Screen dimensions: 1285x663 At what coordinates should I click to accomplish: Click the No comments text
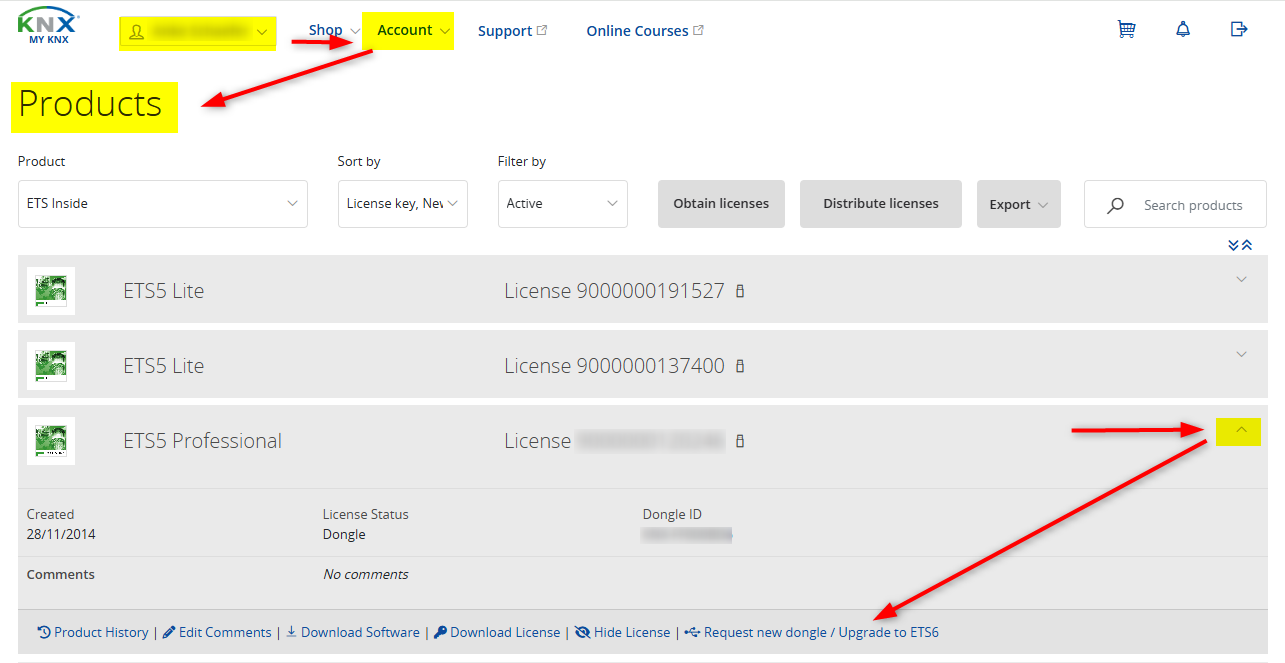coord(366,574)
